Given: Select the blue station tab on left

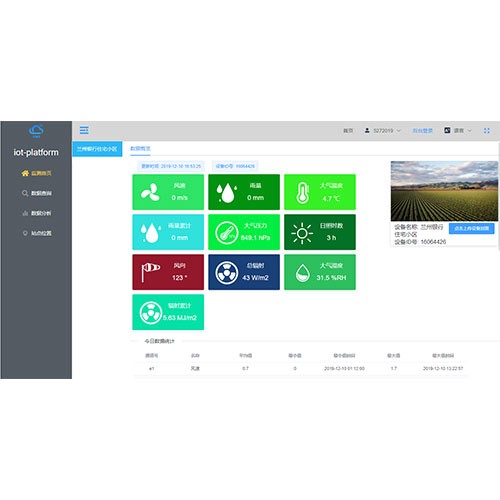Looking at the screenshot, I should click(97, 149).
